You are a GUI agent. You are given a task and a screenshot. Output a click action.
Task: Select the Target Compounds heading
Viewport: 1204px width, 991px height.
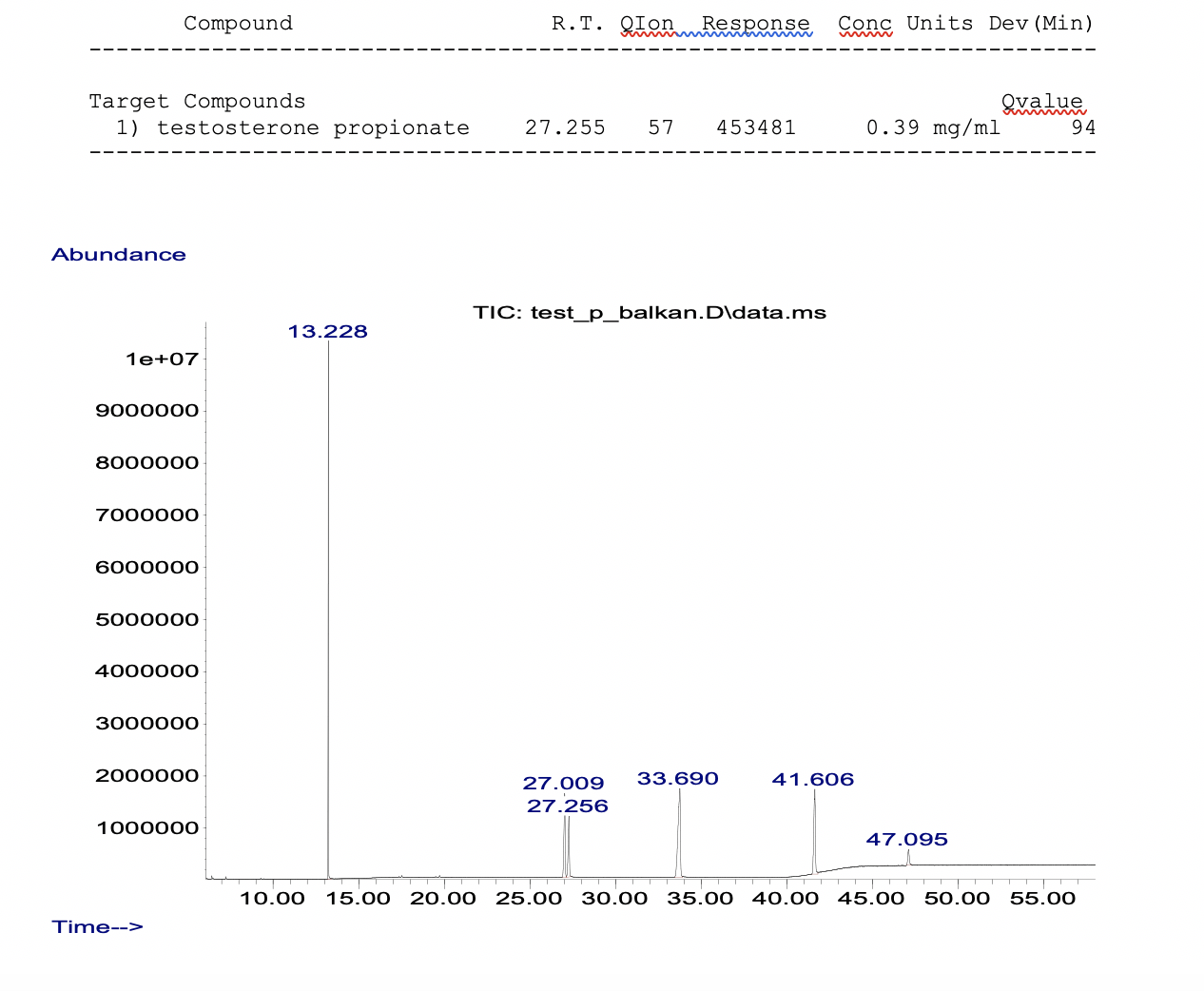point(197,102)
